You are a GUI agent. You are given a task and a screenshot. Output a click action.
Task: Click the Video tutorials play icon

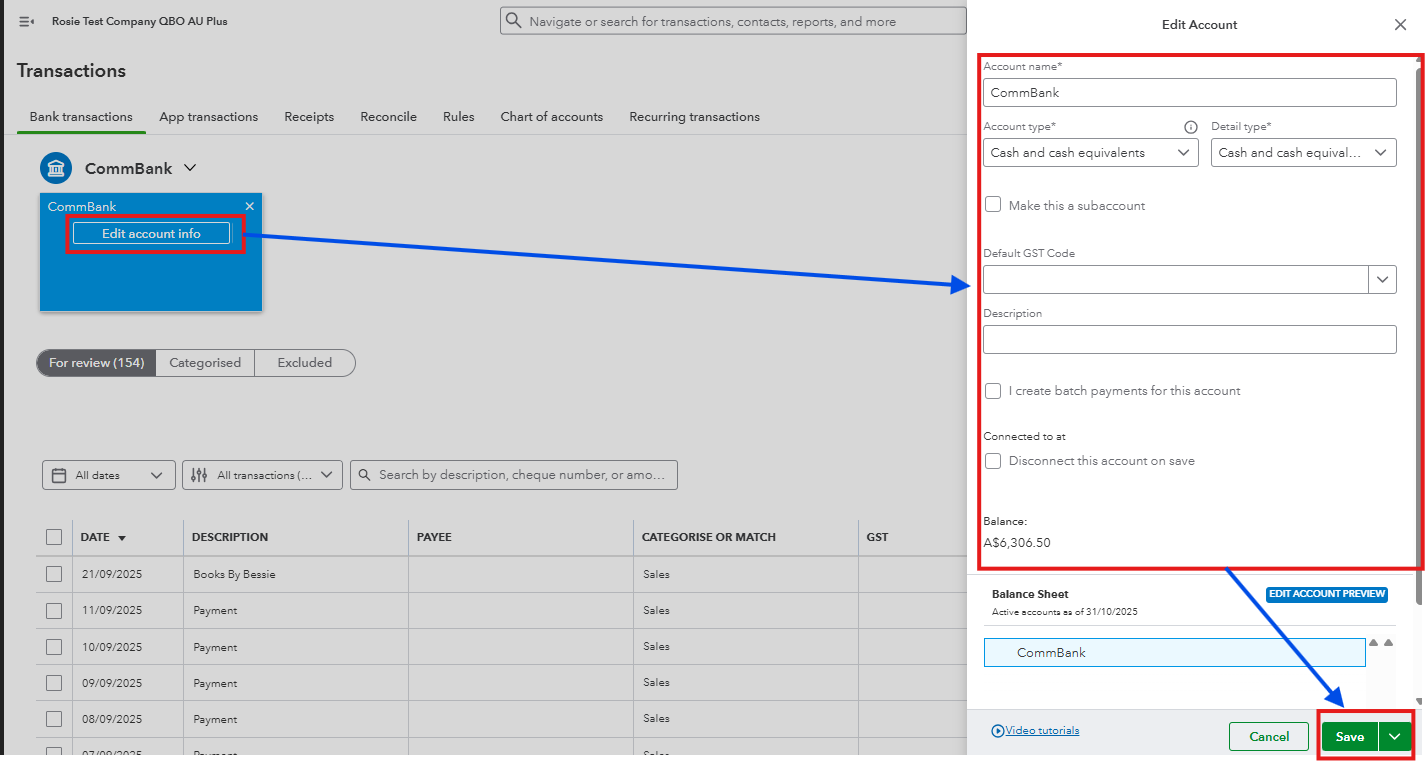pos(997,731)
